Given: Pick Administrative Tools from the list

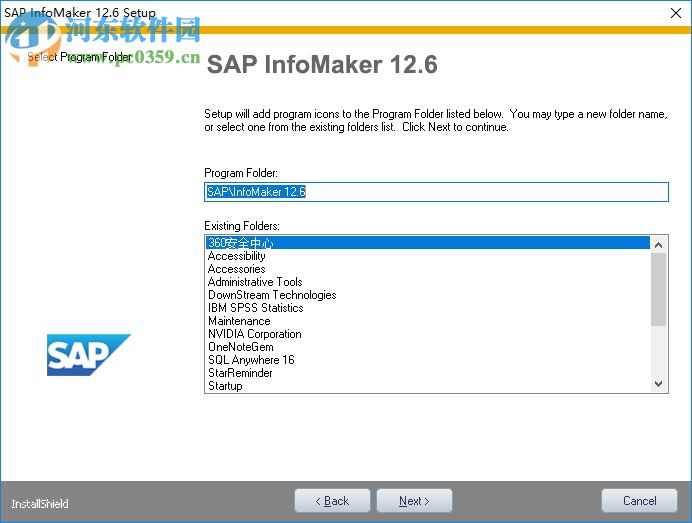Looking at the screenshot, I should [x=428, y=282].
